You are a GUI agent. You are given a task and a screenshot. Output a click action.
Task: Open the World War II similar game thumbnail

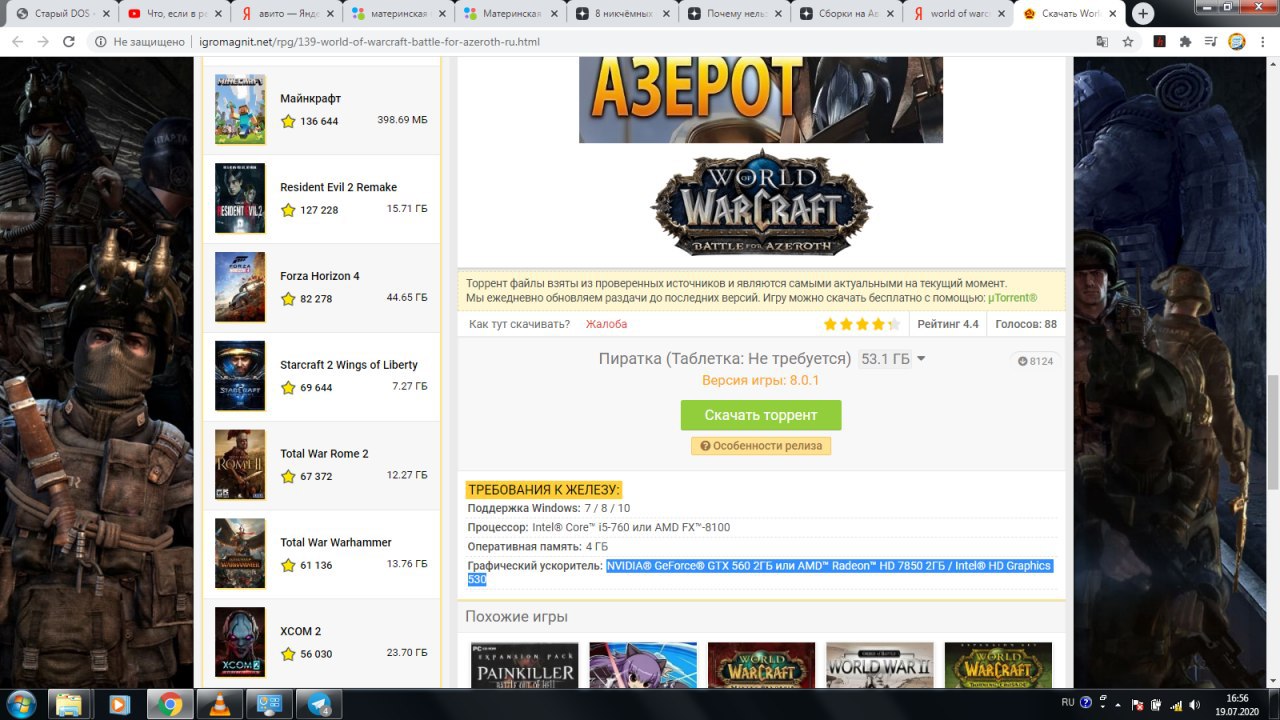(880, 665)
